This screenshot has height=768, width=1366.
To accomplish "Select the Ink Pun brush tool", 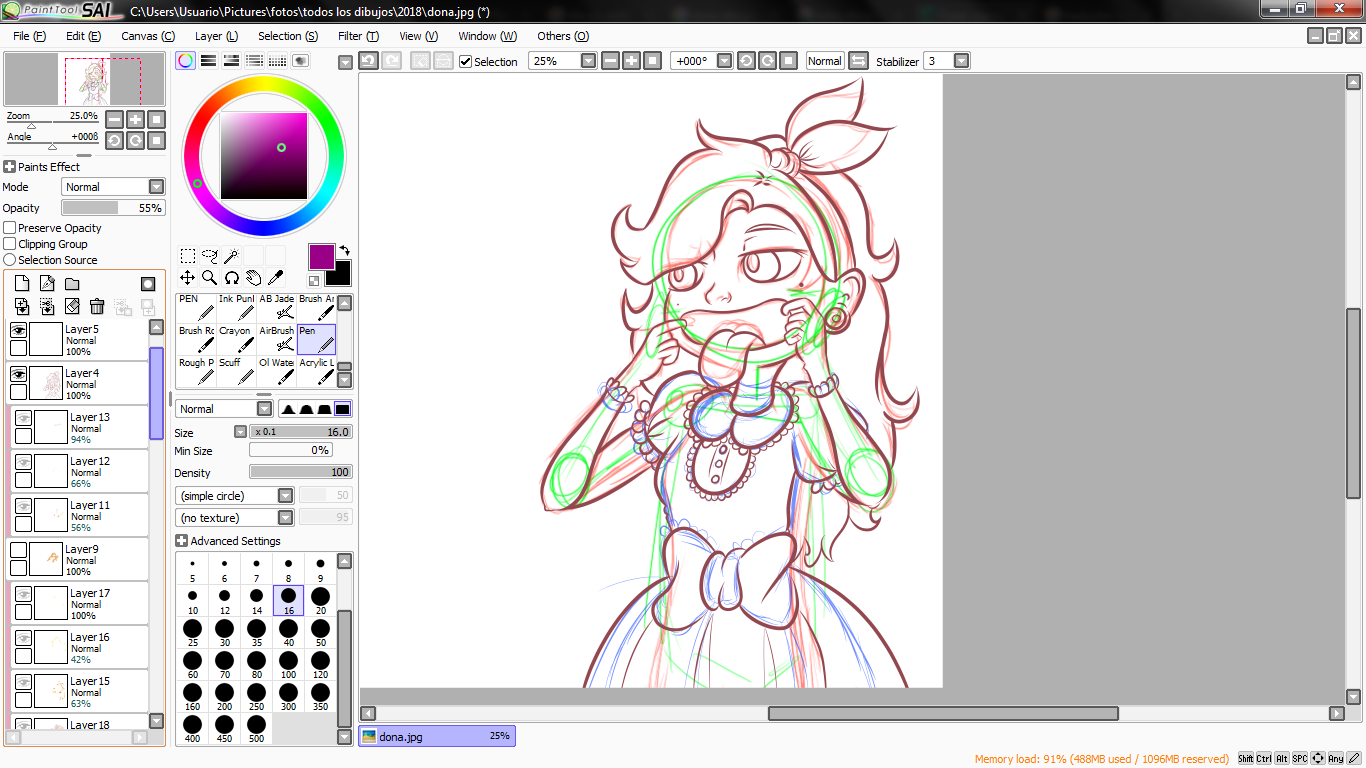I will tap(236, 308).
